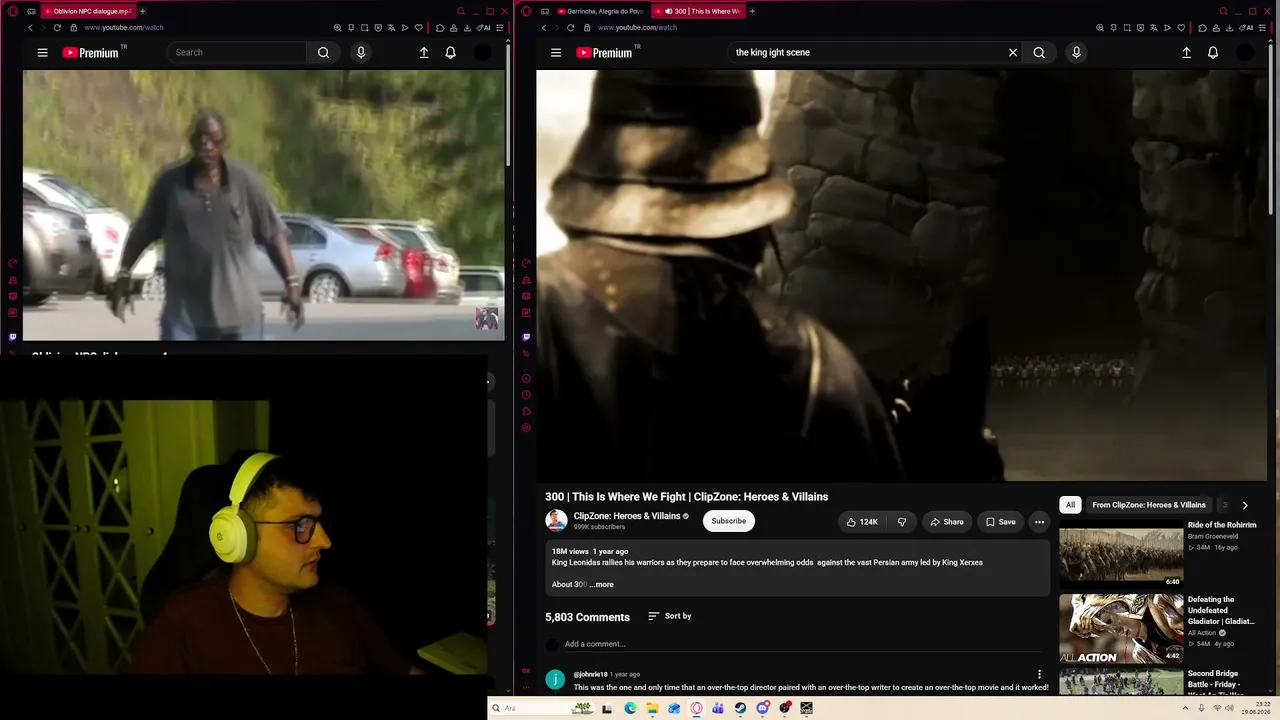This screenshot has height=720, width=1280.
Task: Click the Oblivion NPC video player on the left
Action: [264, 205]
